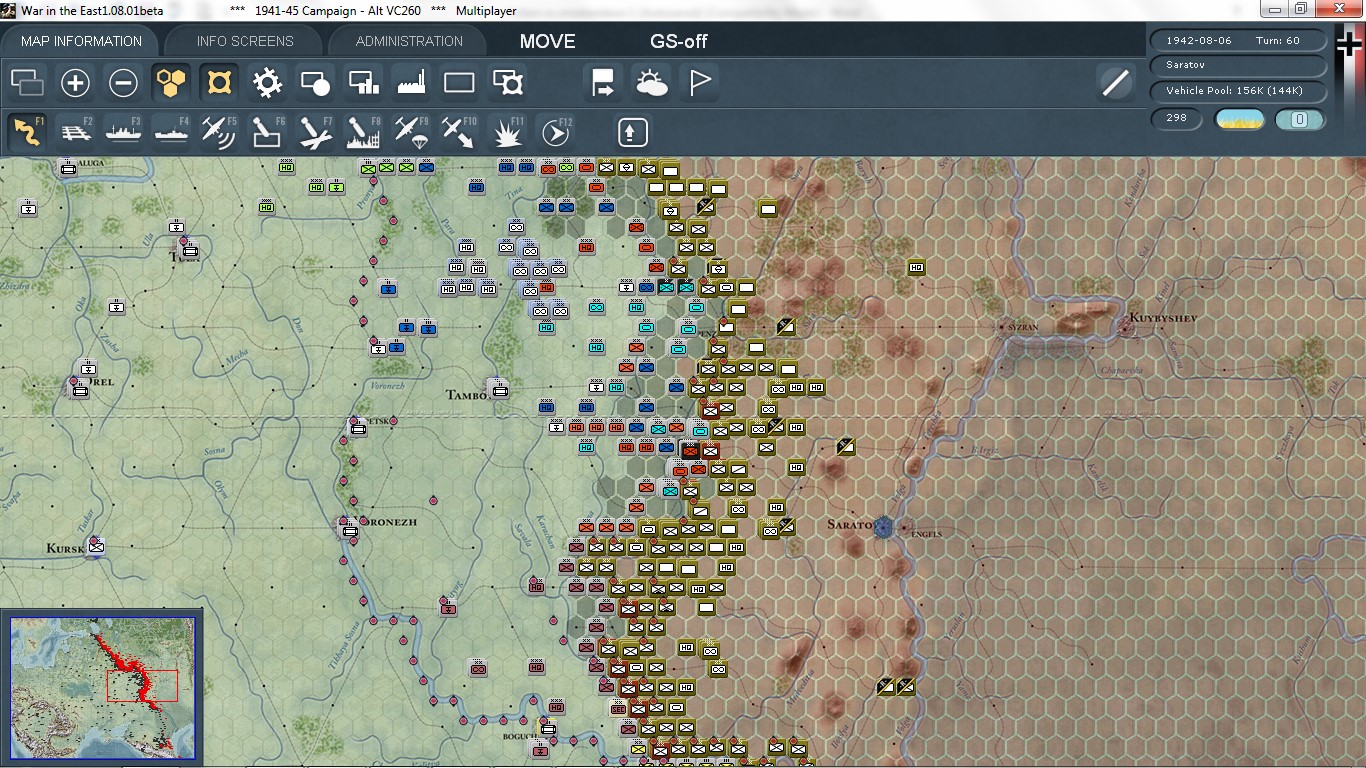
Task: Click the GS-off ground support toggle
Action: pos(679,42)
